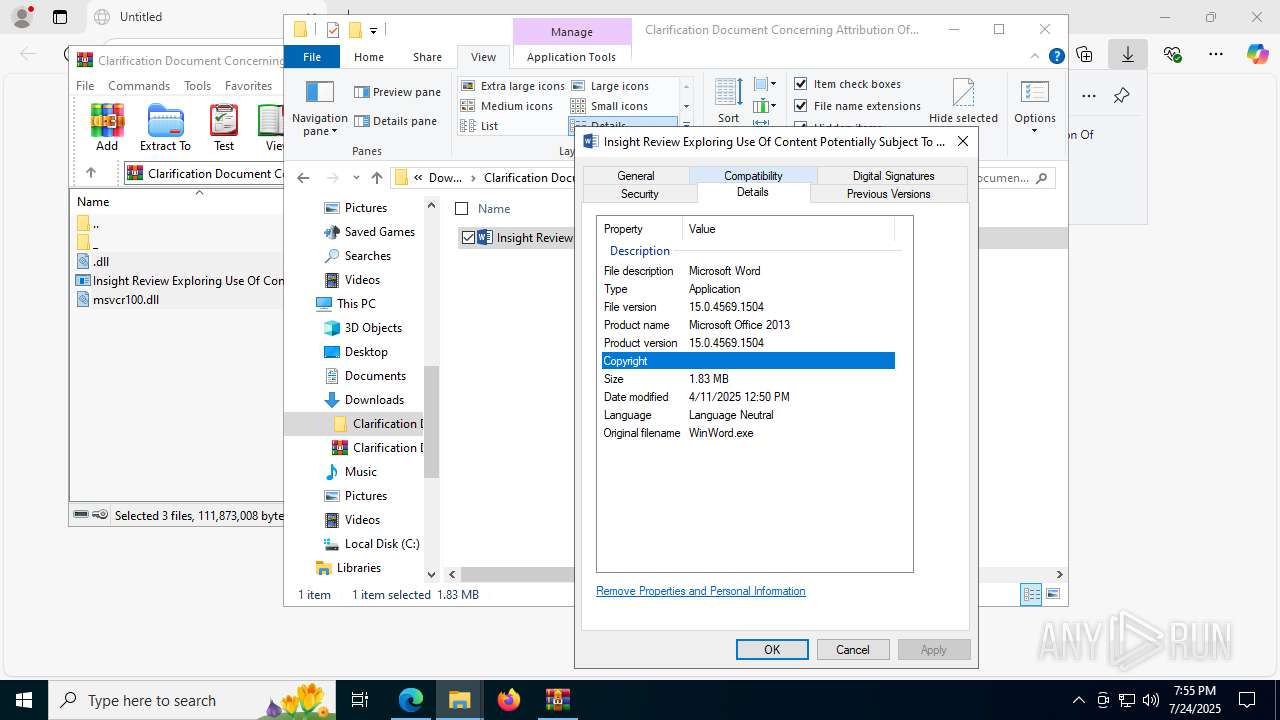Image resolution: width=1280 pixels, height=720 pixels.
Task: Switch to large thumbnails view in status bar
Action: point(1052,594)
